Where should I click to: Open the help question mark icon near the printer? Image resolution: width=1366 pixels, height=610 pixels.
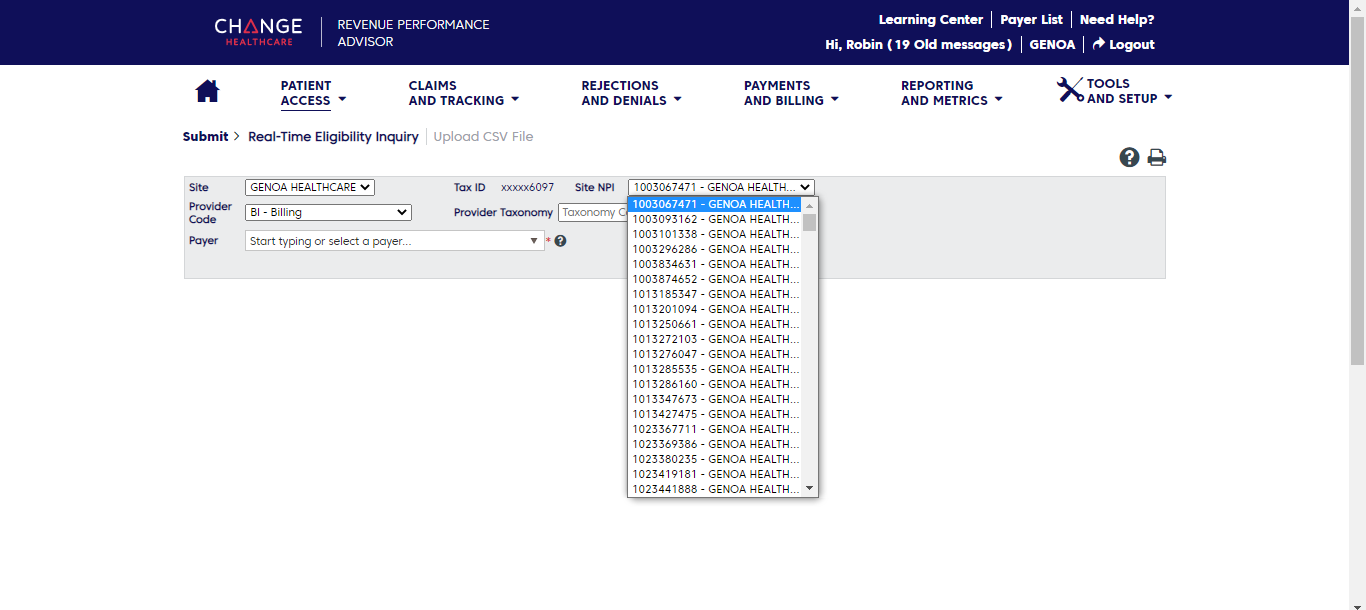click(x=1129, y=157)
